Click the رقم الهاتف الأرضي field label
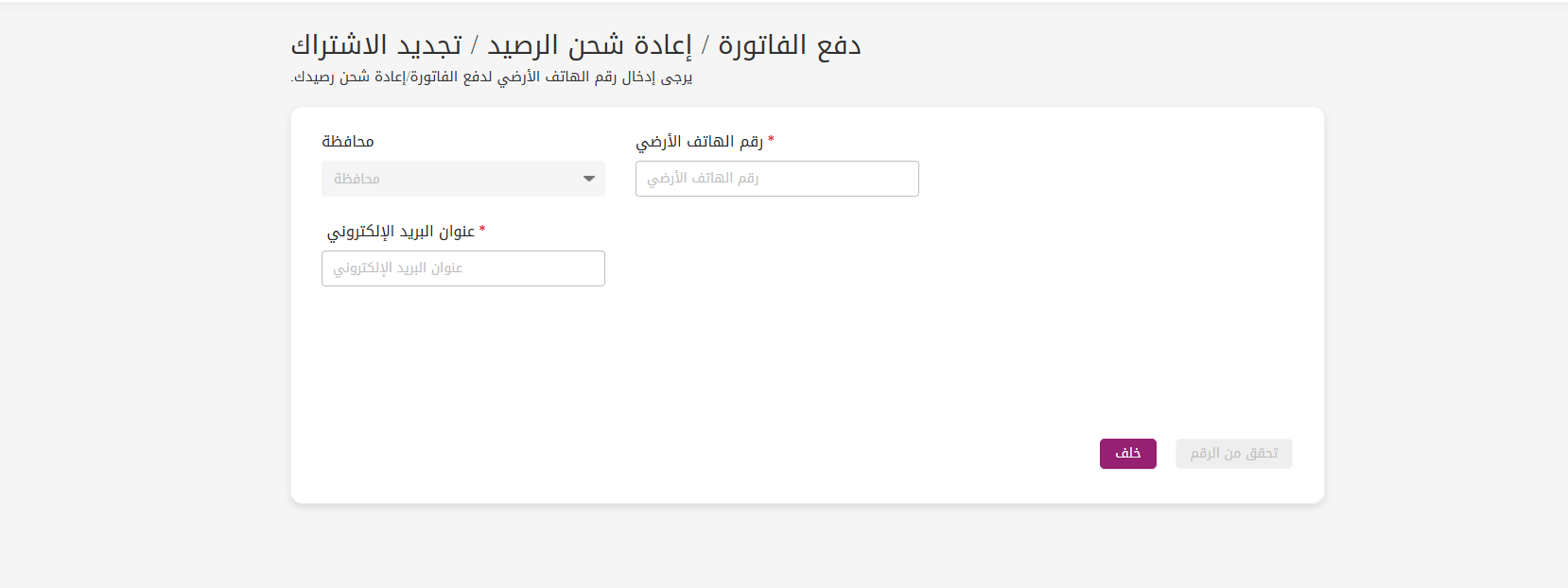The height and width of the screenshot is (588, 1568). [x=699, y=142]
